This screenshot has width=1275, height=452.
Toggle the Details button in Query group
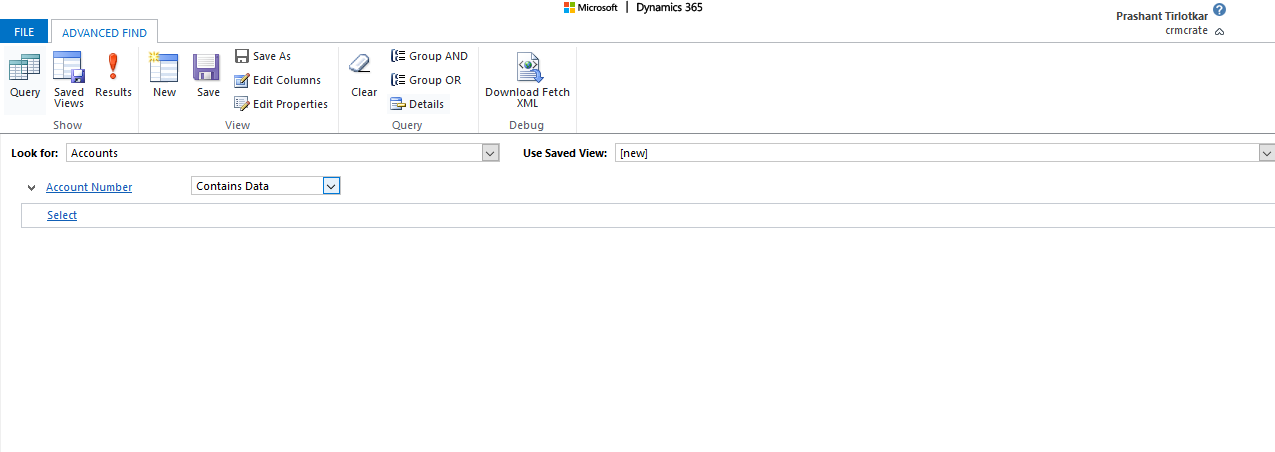point(418,104)
